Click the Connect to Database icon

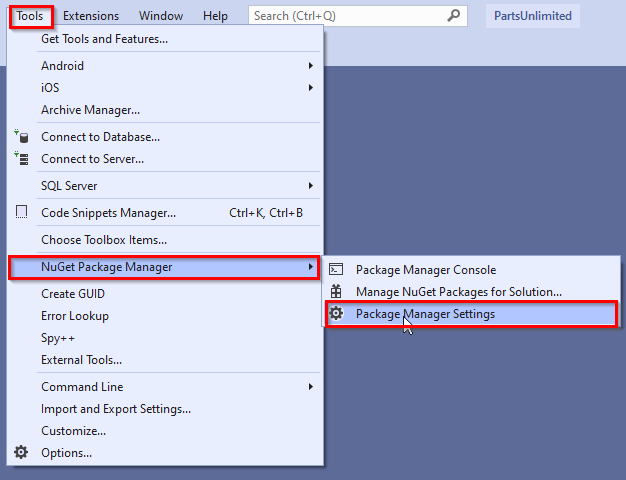[x=21, y=137]
